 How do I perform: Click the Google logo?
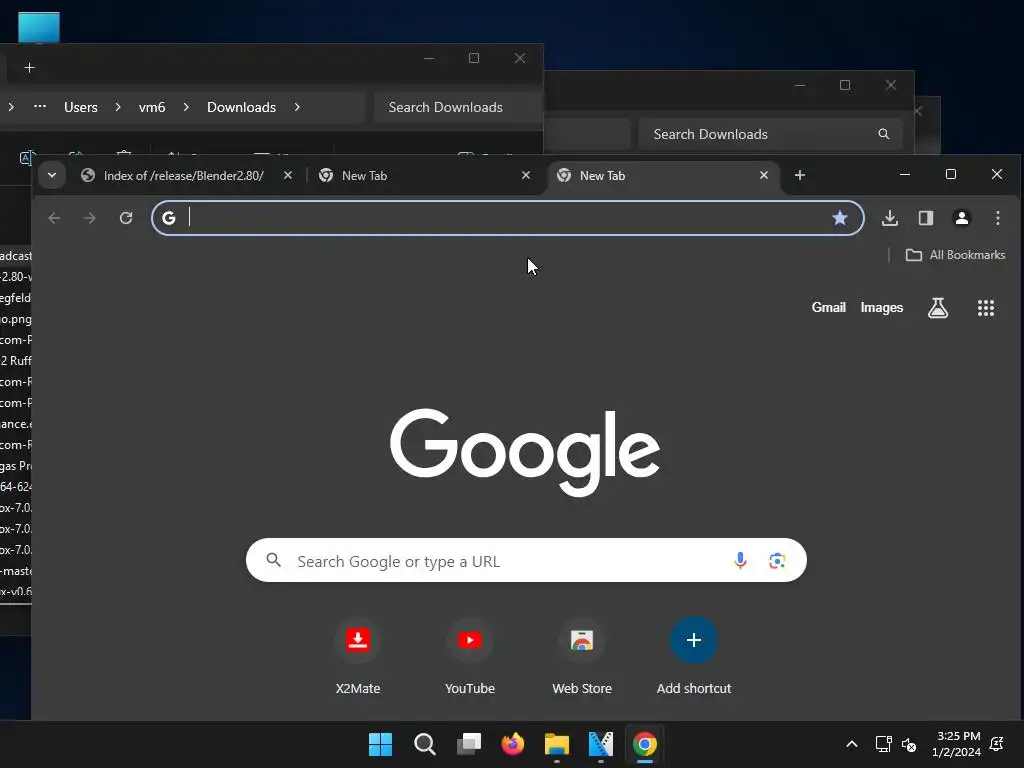(x=525, y=452)
